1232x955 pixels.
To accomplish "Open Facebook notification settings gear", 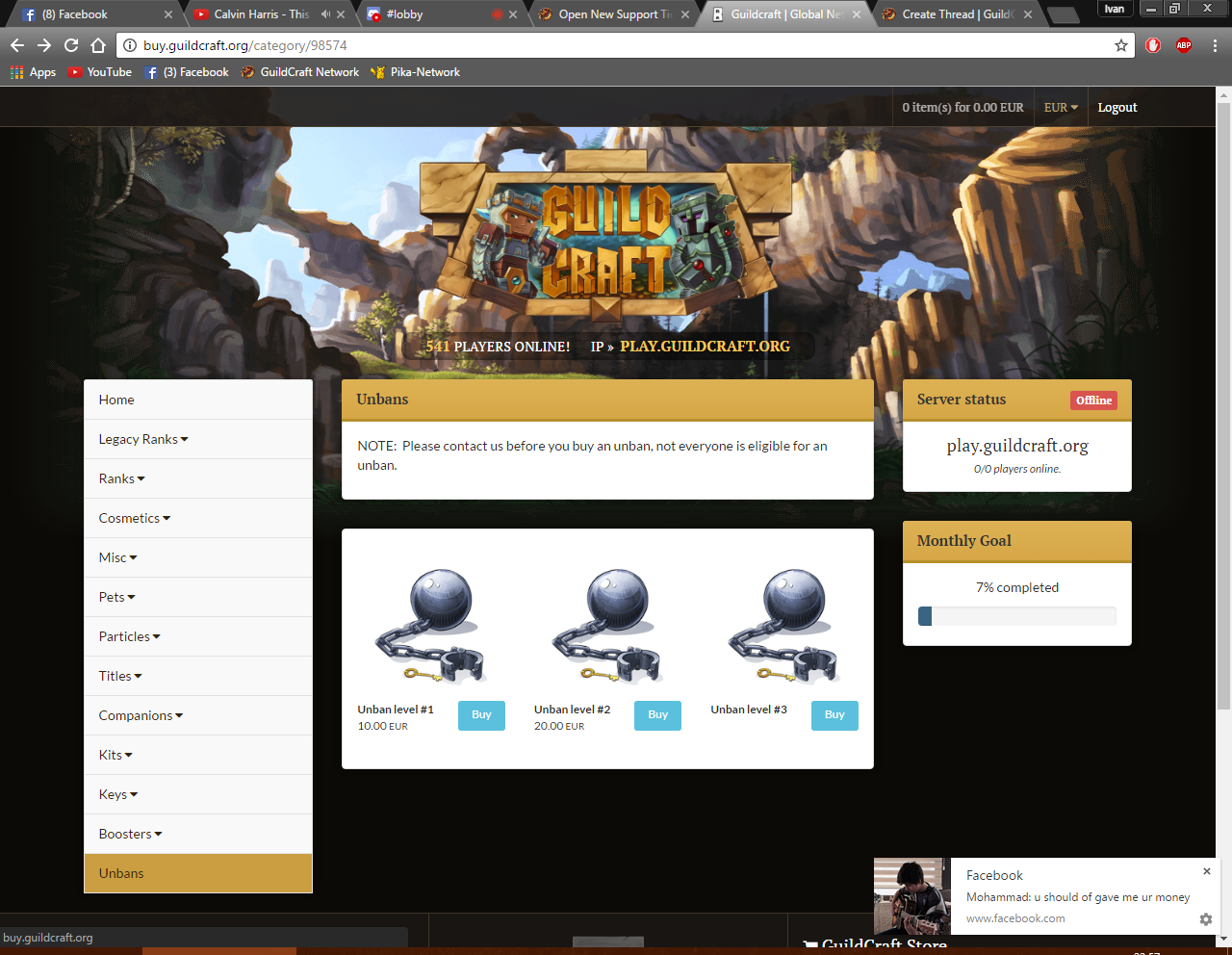I will (x=1206, y=919).
